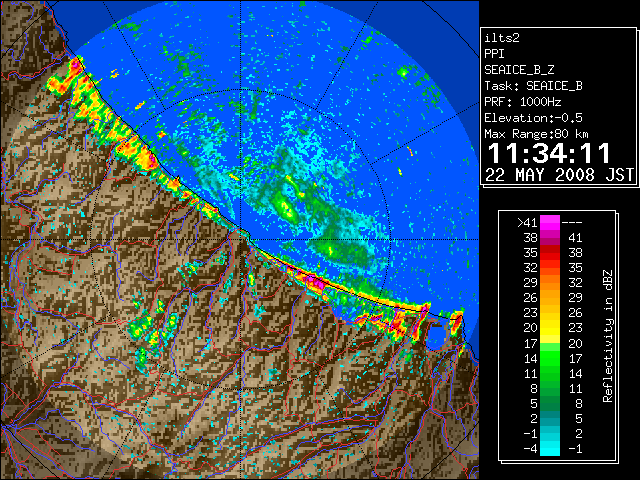Click the radar origin where dotted crosshairs intersect

pyautogui.click(x=241, y=240)
